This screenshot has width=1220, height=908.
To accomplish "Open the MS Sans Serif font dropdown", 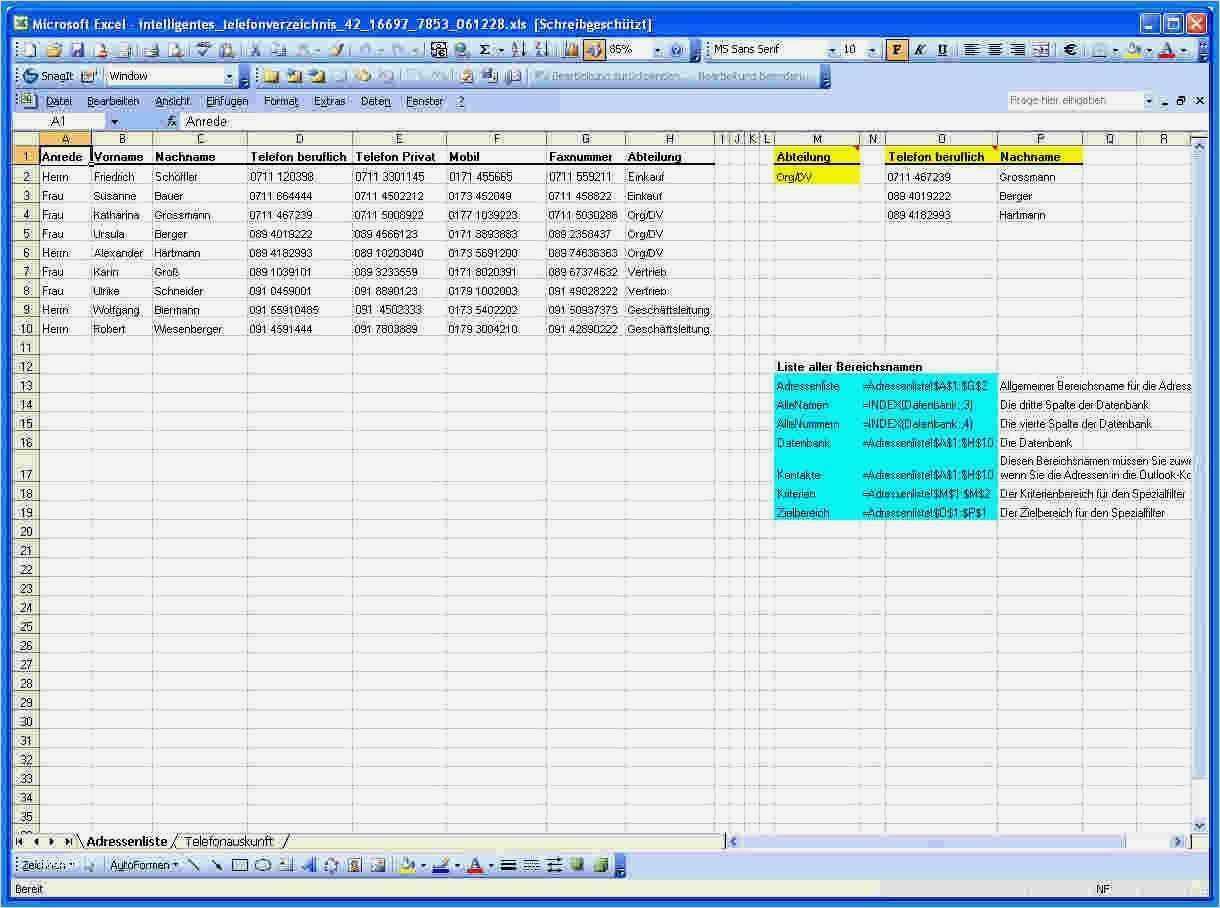I will [x=833, y=48].
